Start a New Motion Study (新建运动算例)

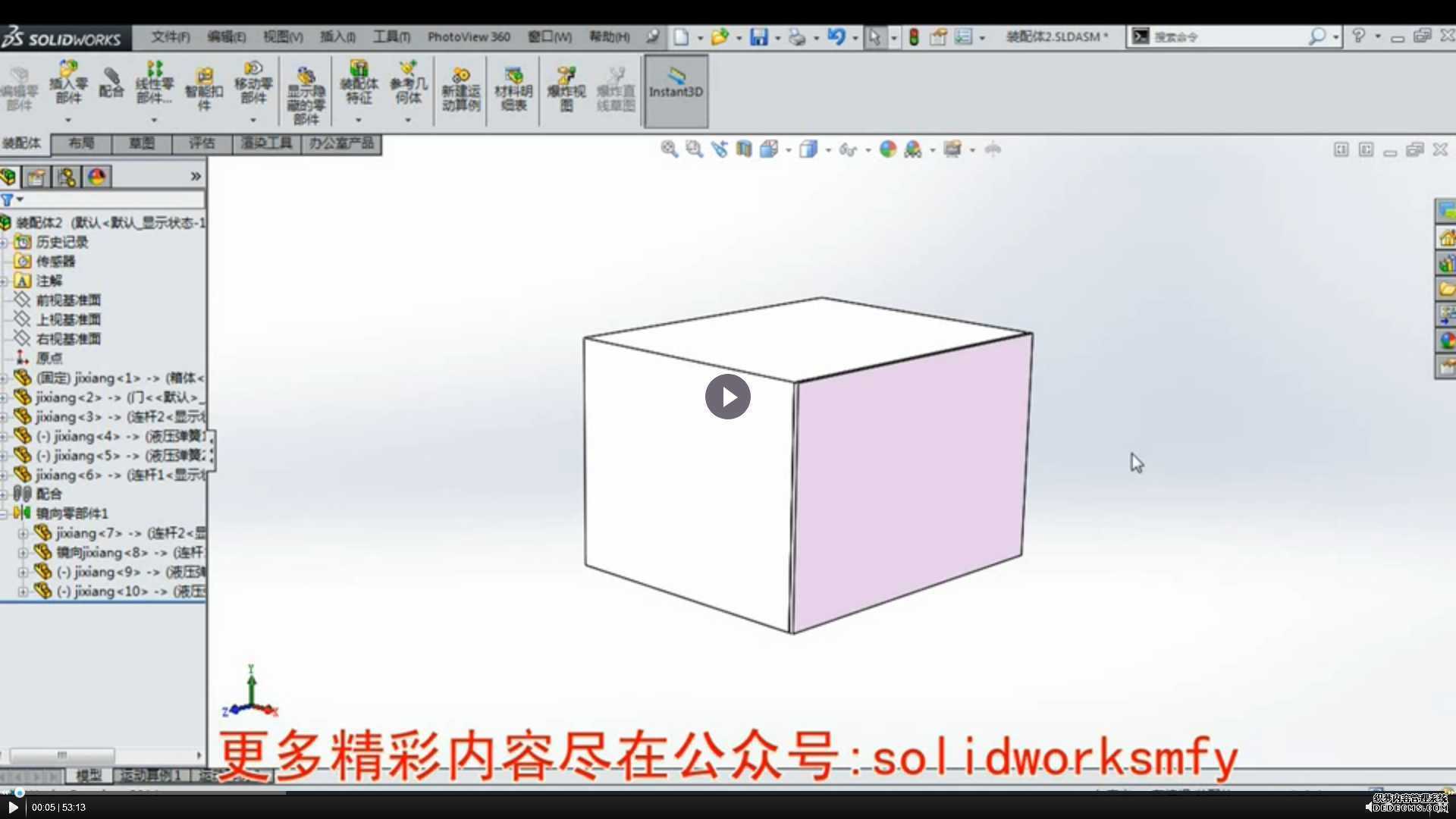(x=460, y=89)
